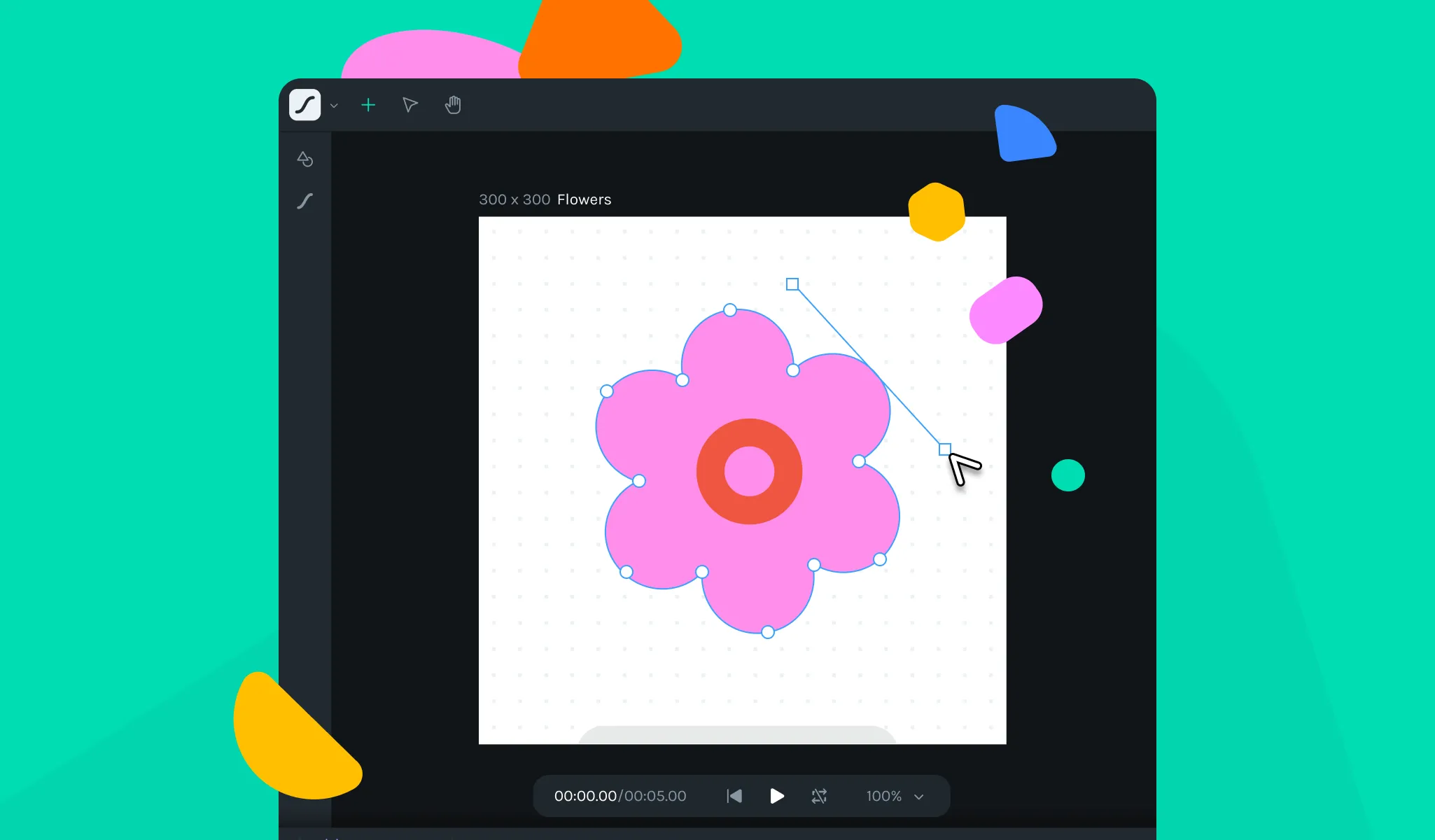Click the green plus add icon
This screenshot has height=840, width=1435.
pos(368,105)
